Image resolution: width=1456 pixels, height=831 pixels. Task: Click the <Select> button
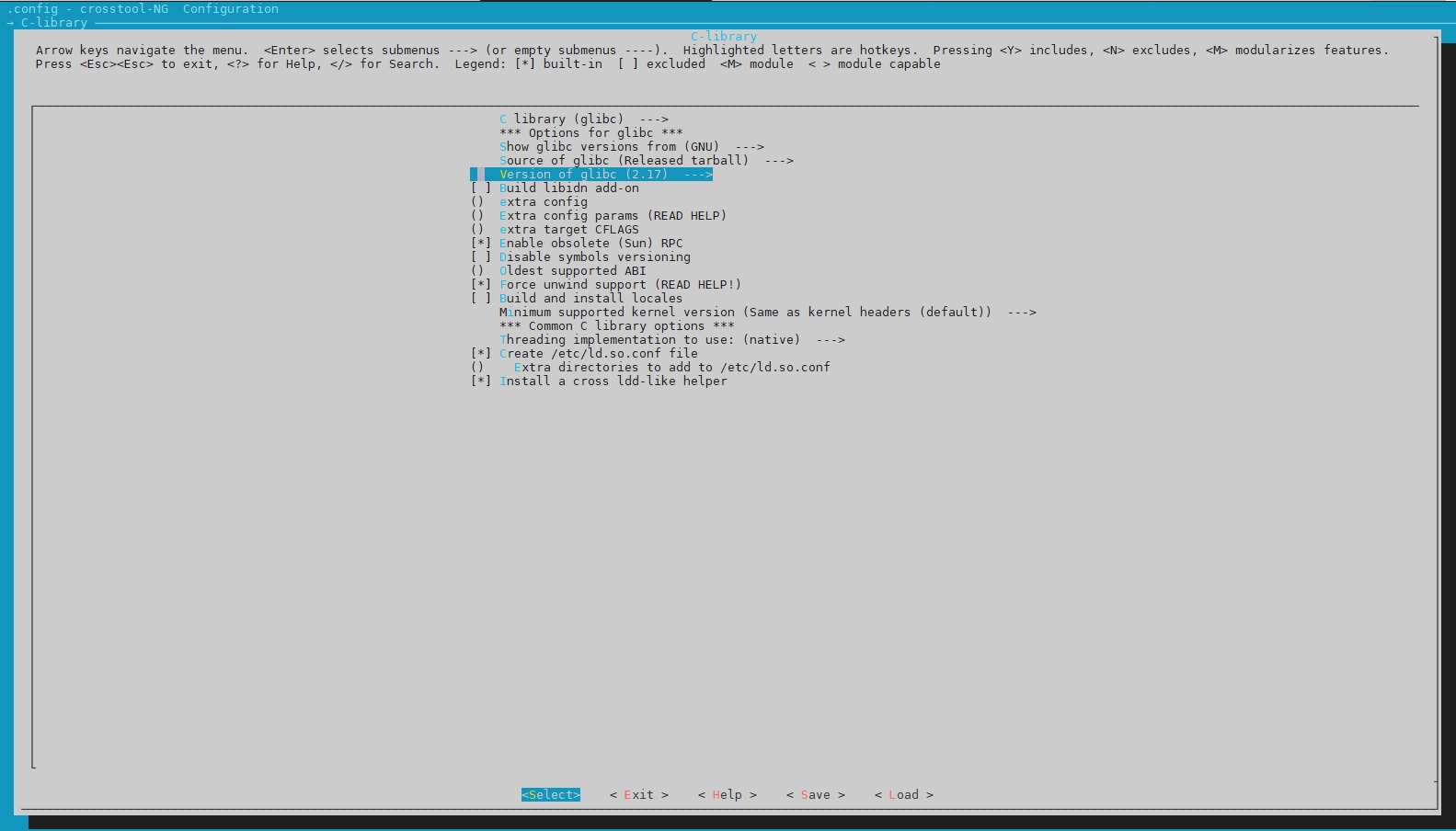(x=551, y=794)
